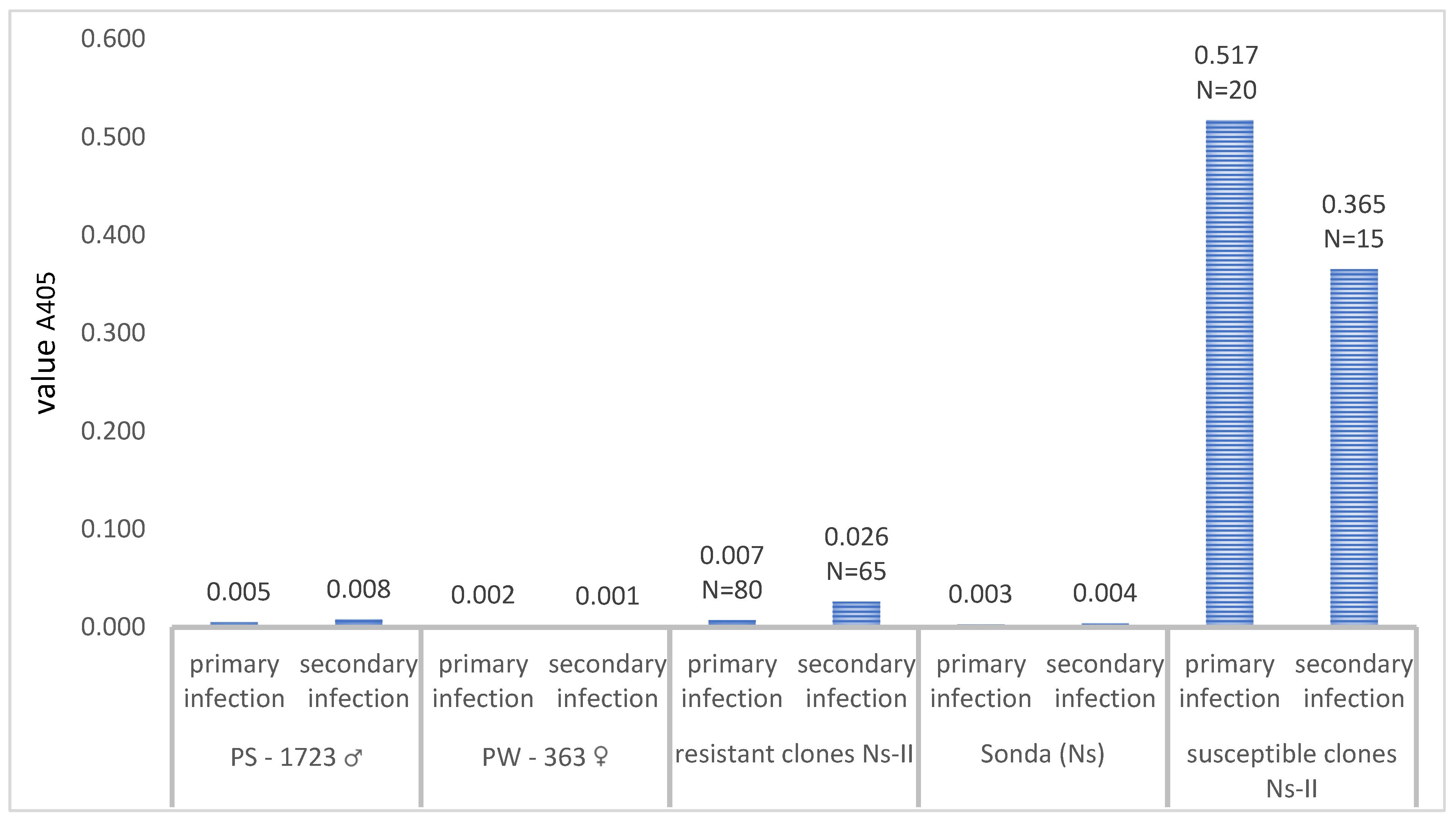Screen dimensions: 1456x822
Task: Select the value A405 axis title
Action: pos(45,343)
